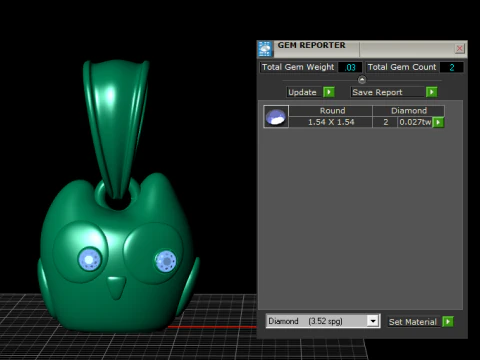The height and width of the screenshot is (360, 480).
Task: Click the Set Material label
Action: tap(413, 322)
